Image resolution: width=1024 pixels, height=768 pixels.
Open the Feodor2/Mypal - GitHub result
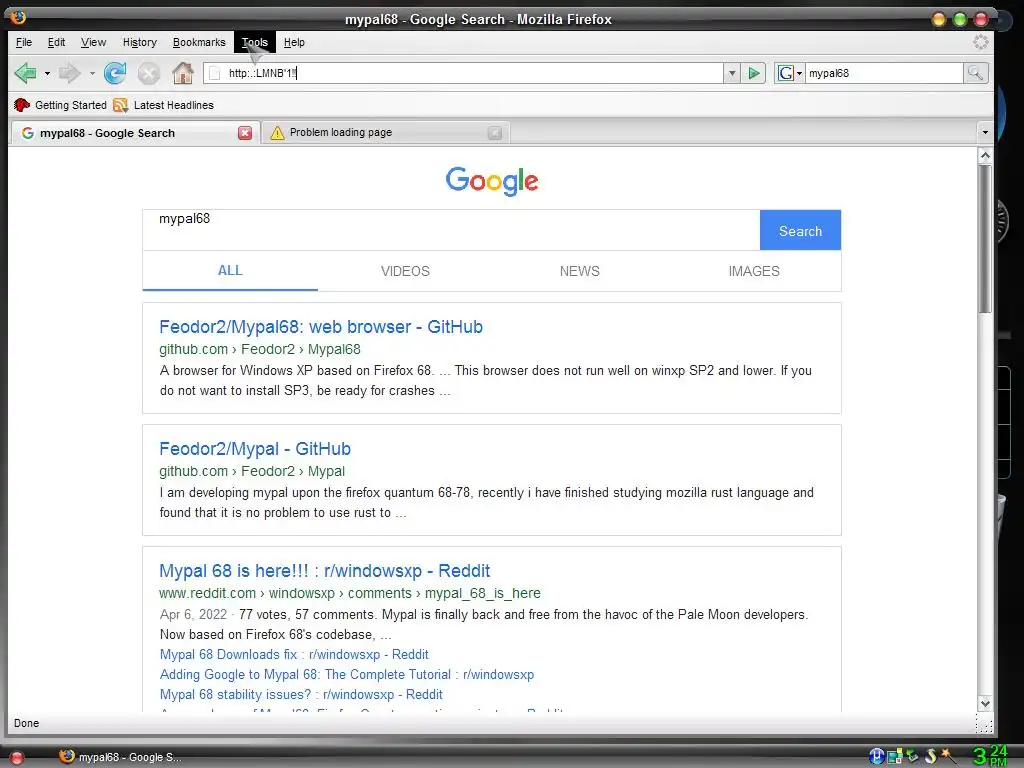pos(255,449)
